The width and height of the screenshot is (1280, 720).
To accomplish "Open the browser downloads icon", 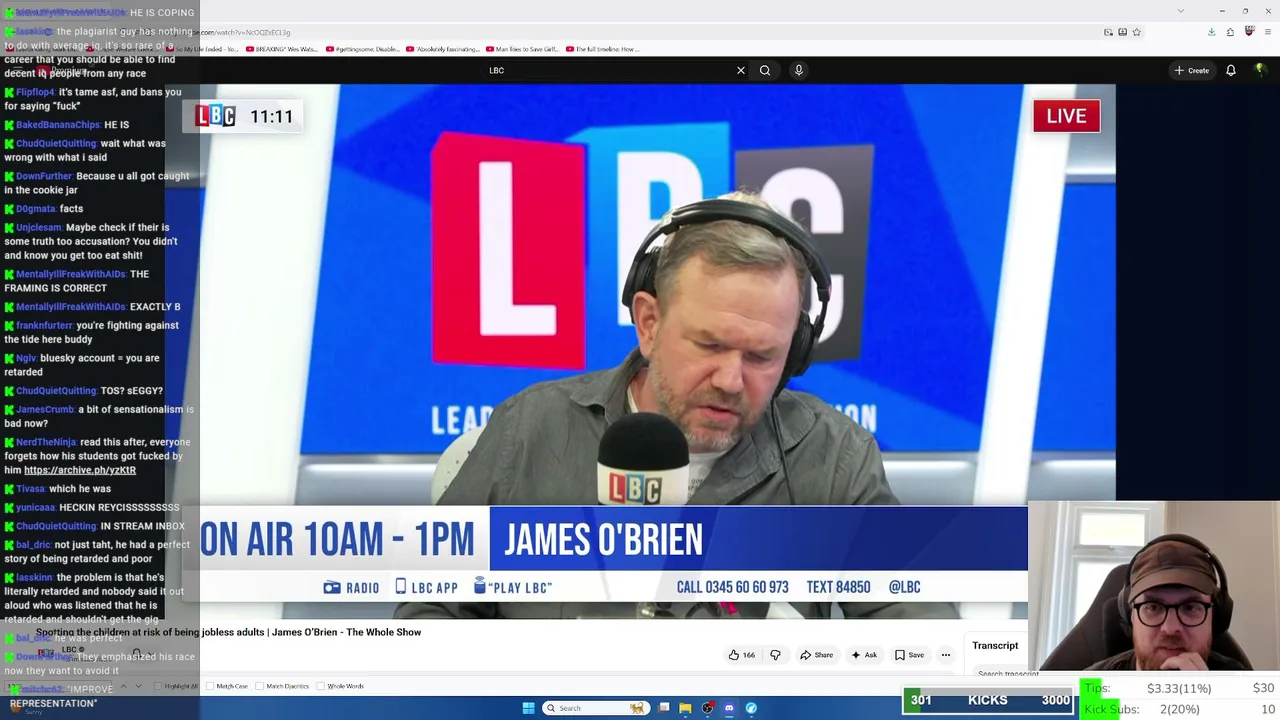I will [1211, 32].
